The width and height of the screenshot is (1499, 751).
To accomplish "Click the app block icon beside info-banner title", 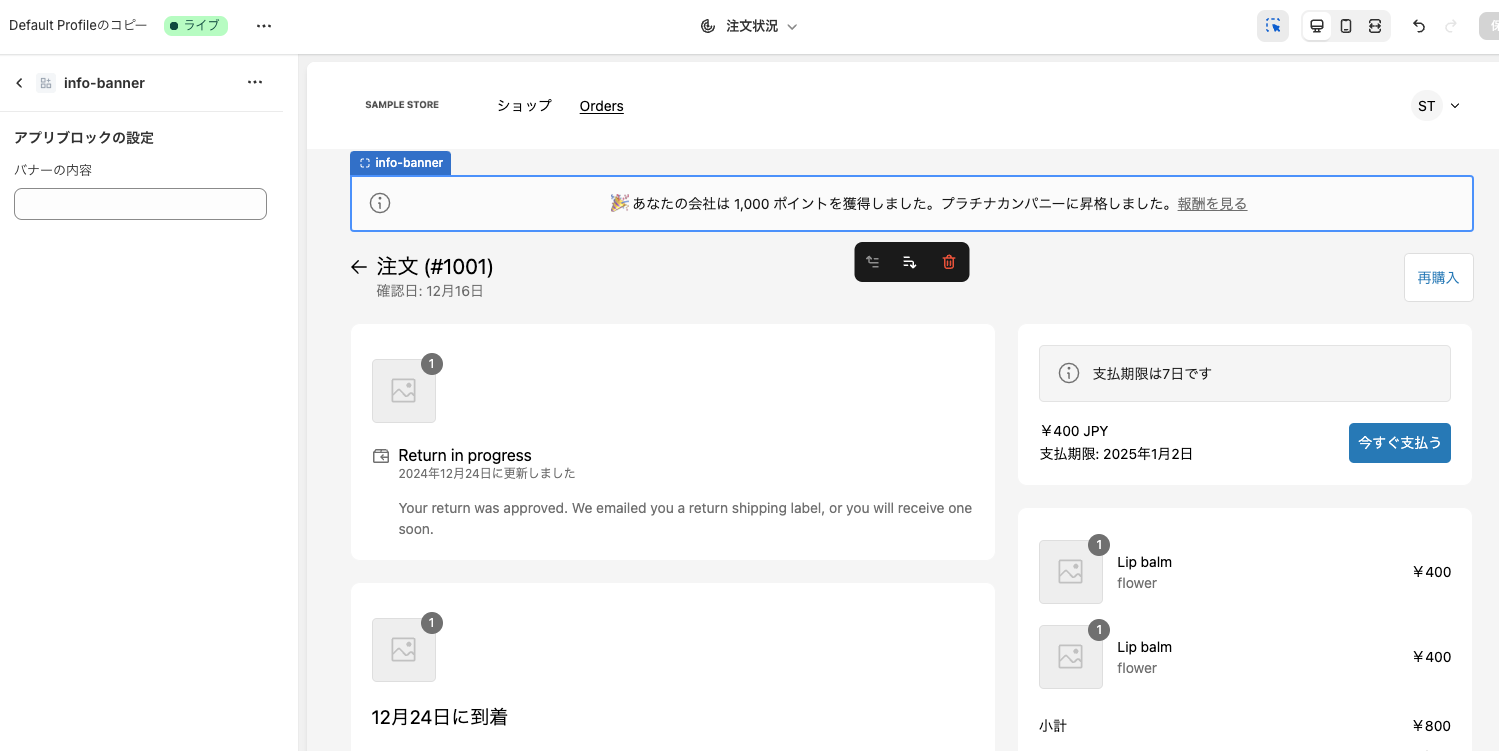I will 46,83.
